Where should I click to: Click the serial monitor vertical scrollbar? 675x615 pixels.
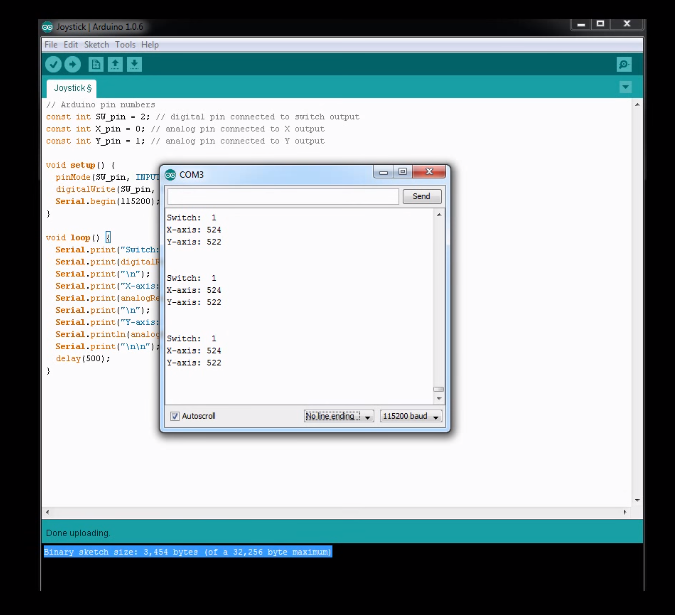438,300
